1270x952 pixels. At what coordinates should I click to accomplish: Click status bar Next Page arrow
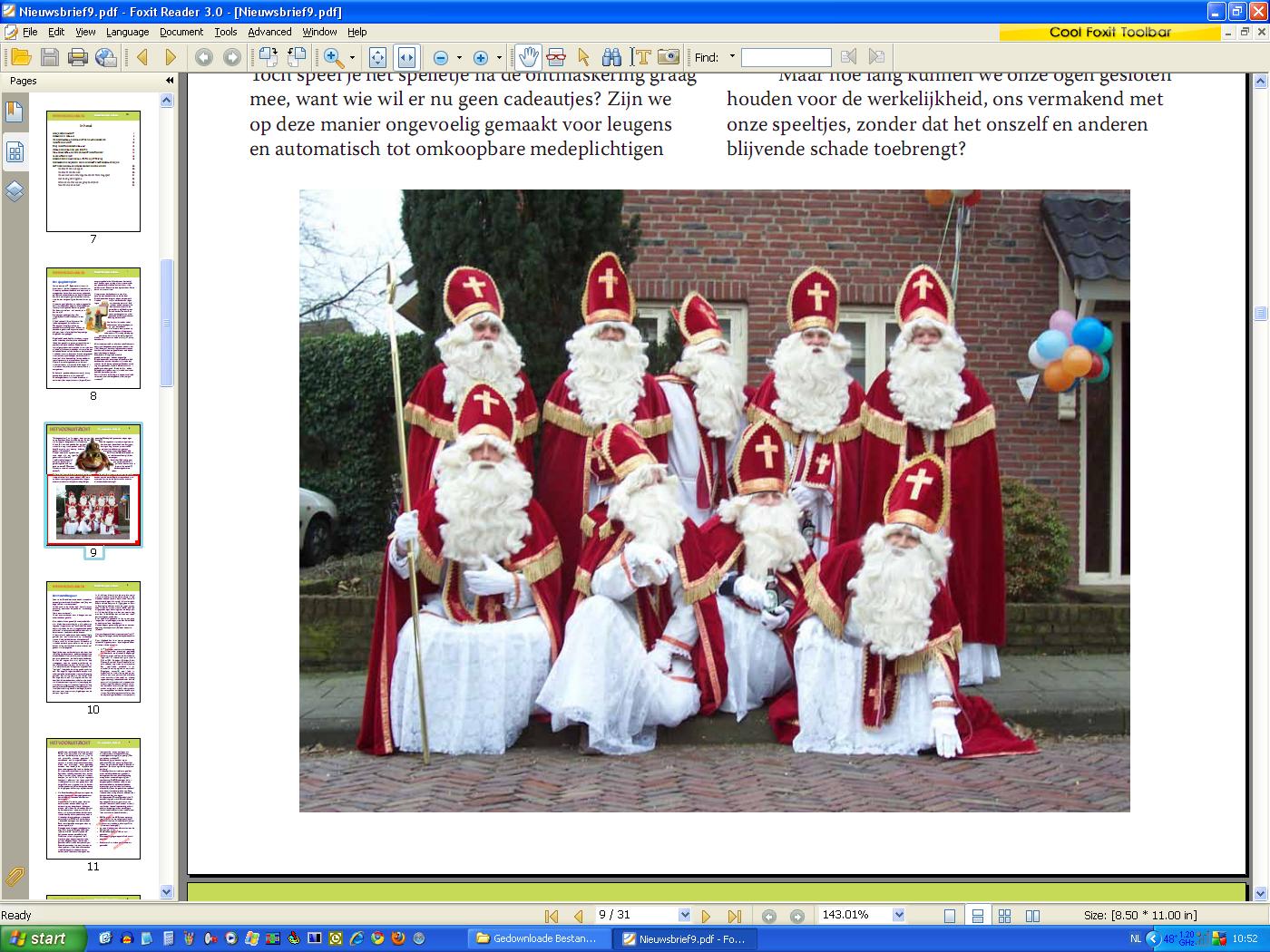tap(707, 916)
